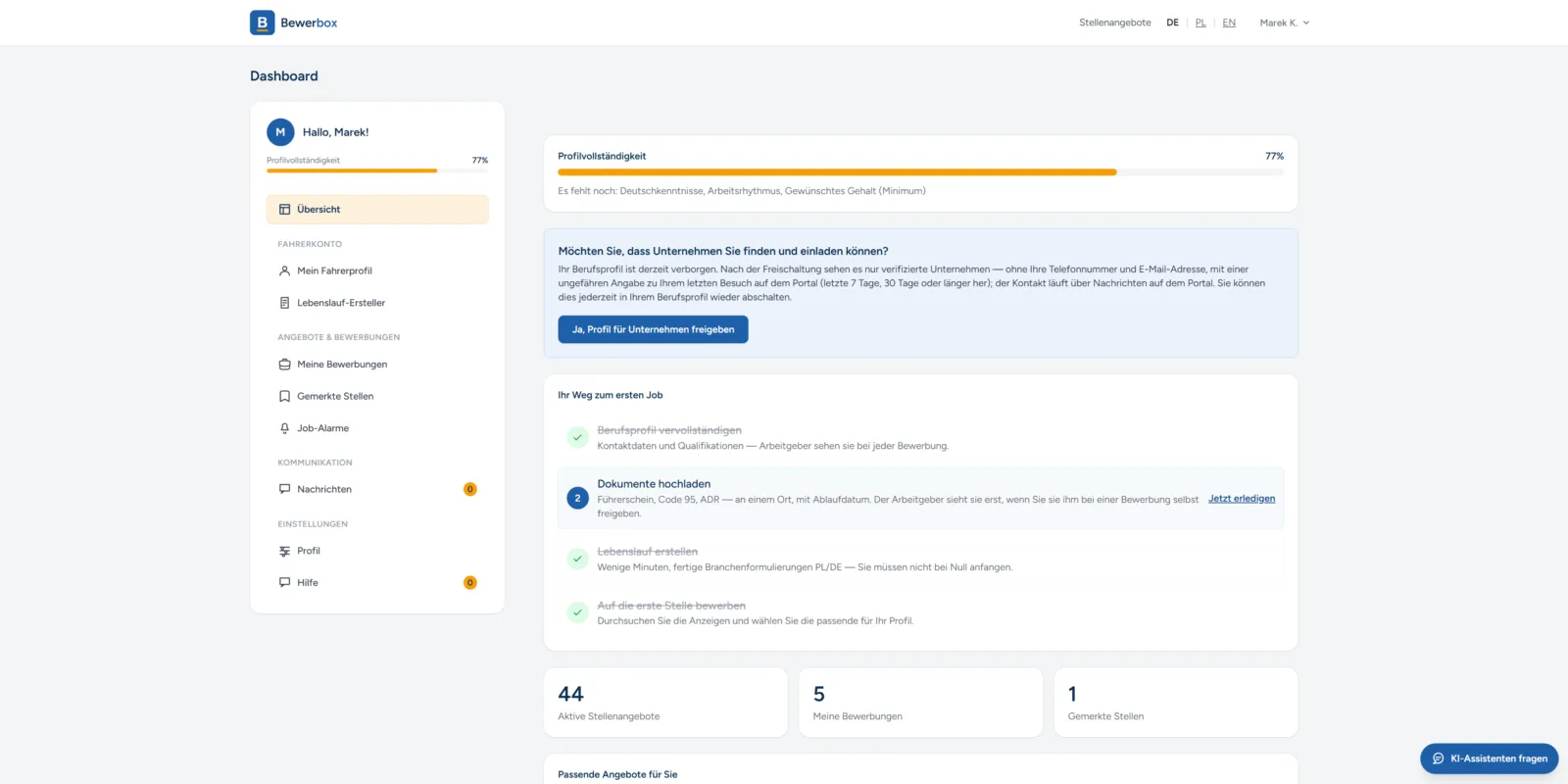The width and height of the screenshot is (1568, 784).
Task: Click the Nachrichten unread count badge
Action: (470, 489)
